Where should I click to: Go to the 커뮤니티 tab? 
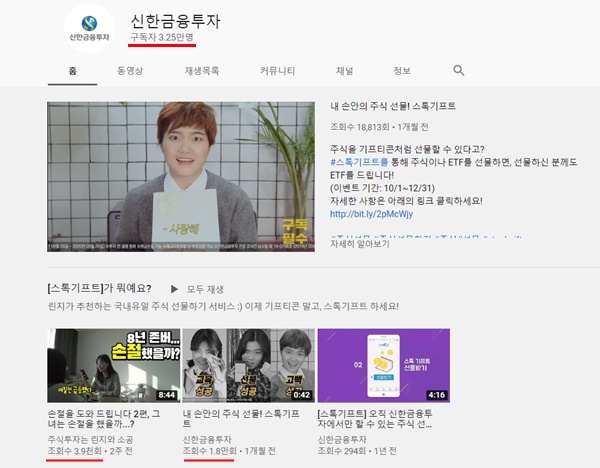[277, 71]
